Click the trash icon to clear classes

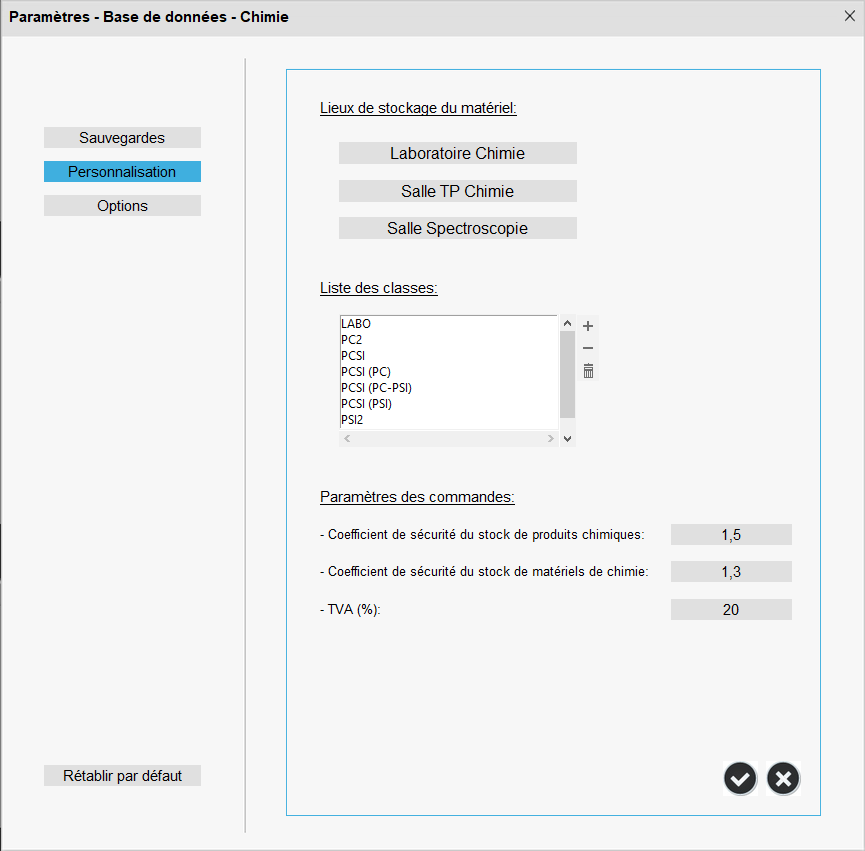588,371
